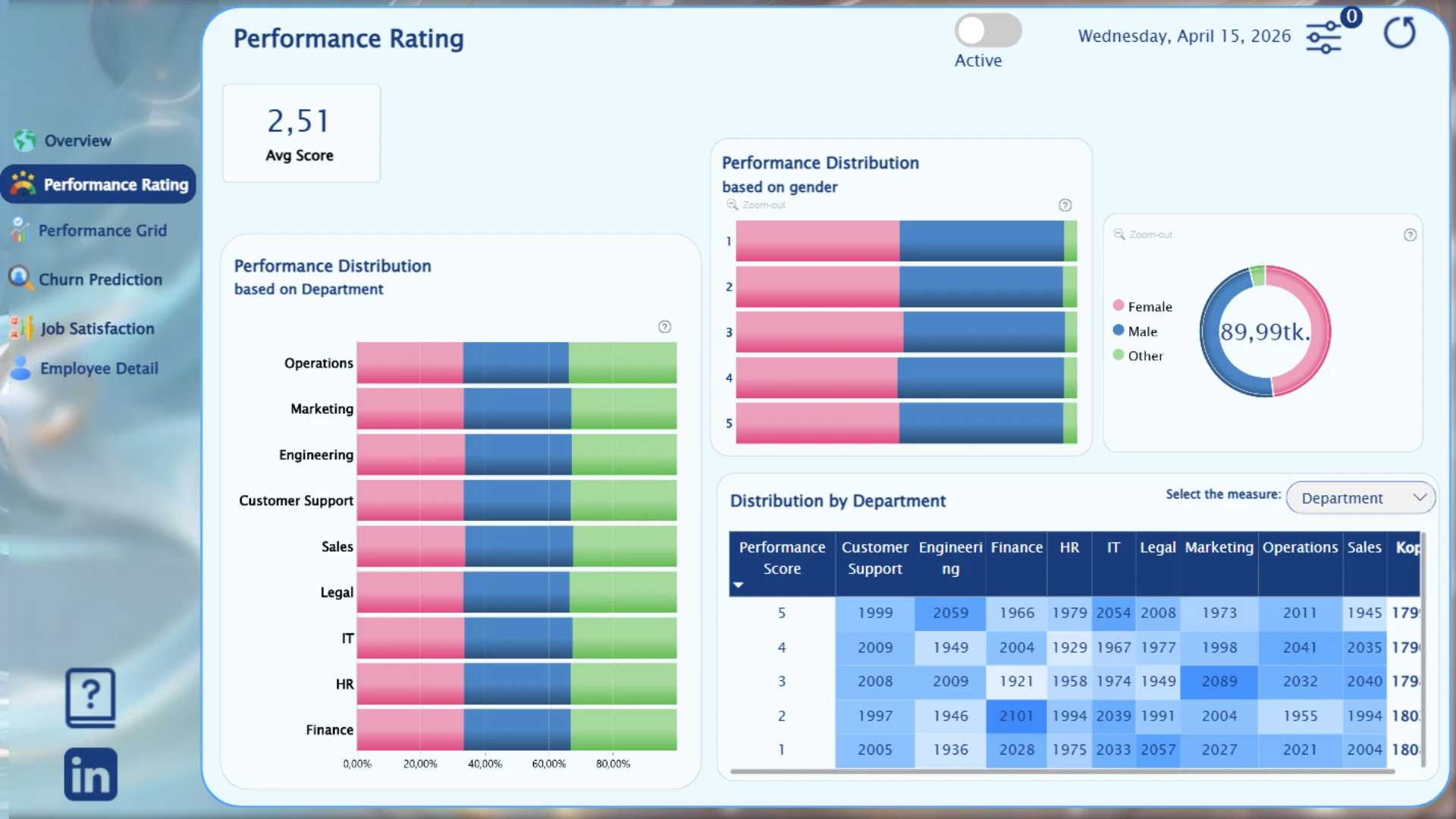The height and width of the screenshot is (819, 1456).
Task: Click the Other legend color dot
Action: (1118, 355)
